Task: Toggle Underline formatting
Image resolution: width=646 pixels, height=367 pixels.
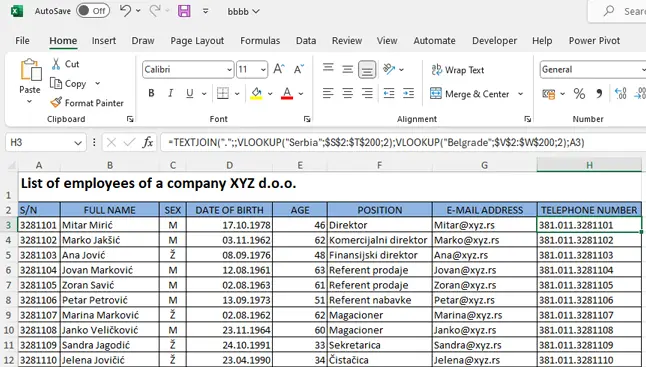Action: (190, 94)
